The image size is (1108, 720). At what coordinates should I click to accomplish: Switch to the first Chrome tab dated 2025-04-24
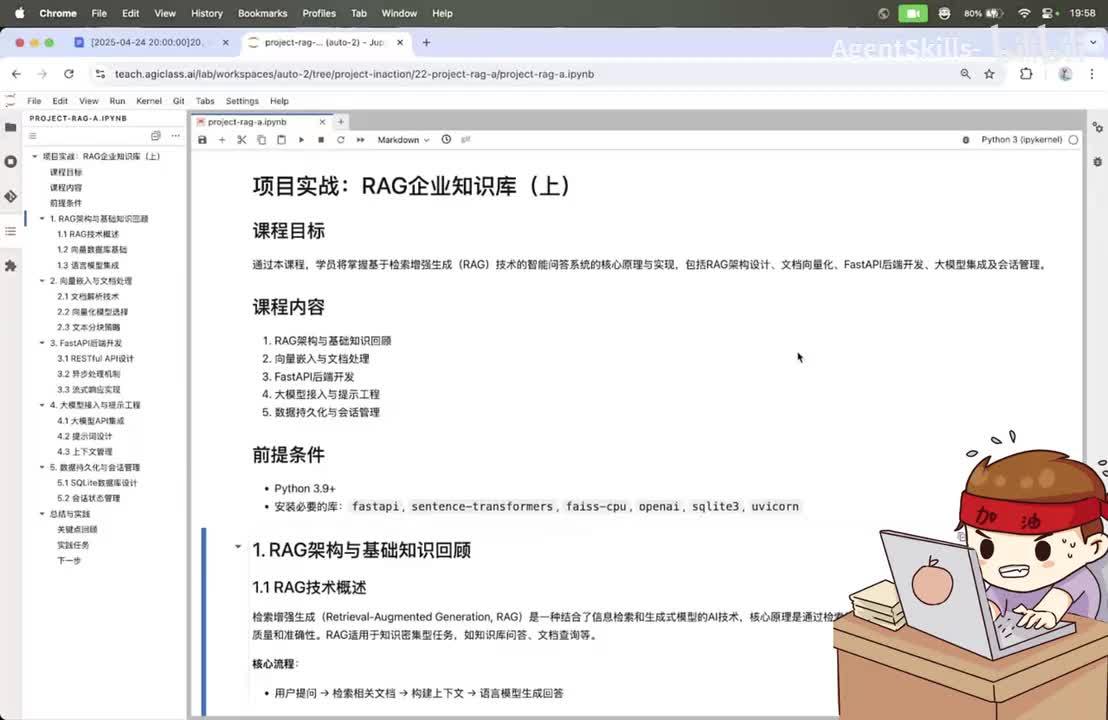point(152,42)
